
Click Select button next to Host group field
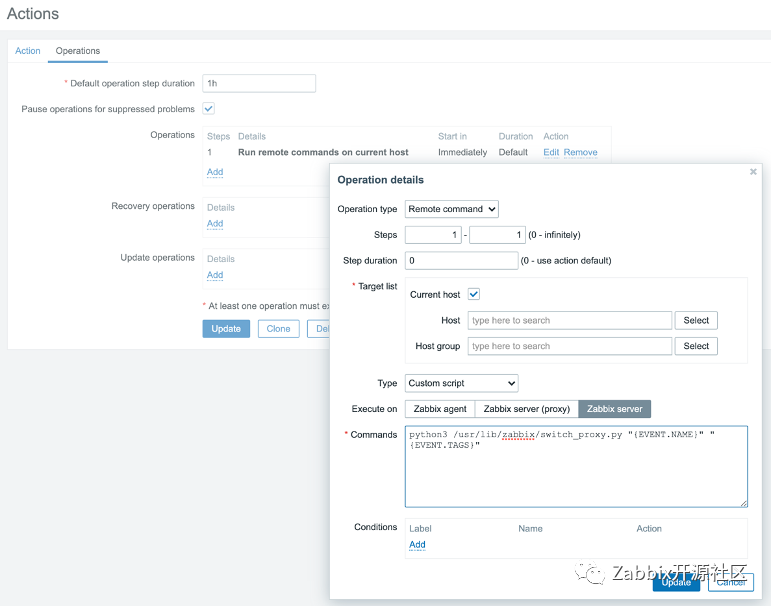point(696,346)
